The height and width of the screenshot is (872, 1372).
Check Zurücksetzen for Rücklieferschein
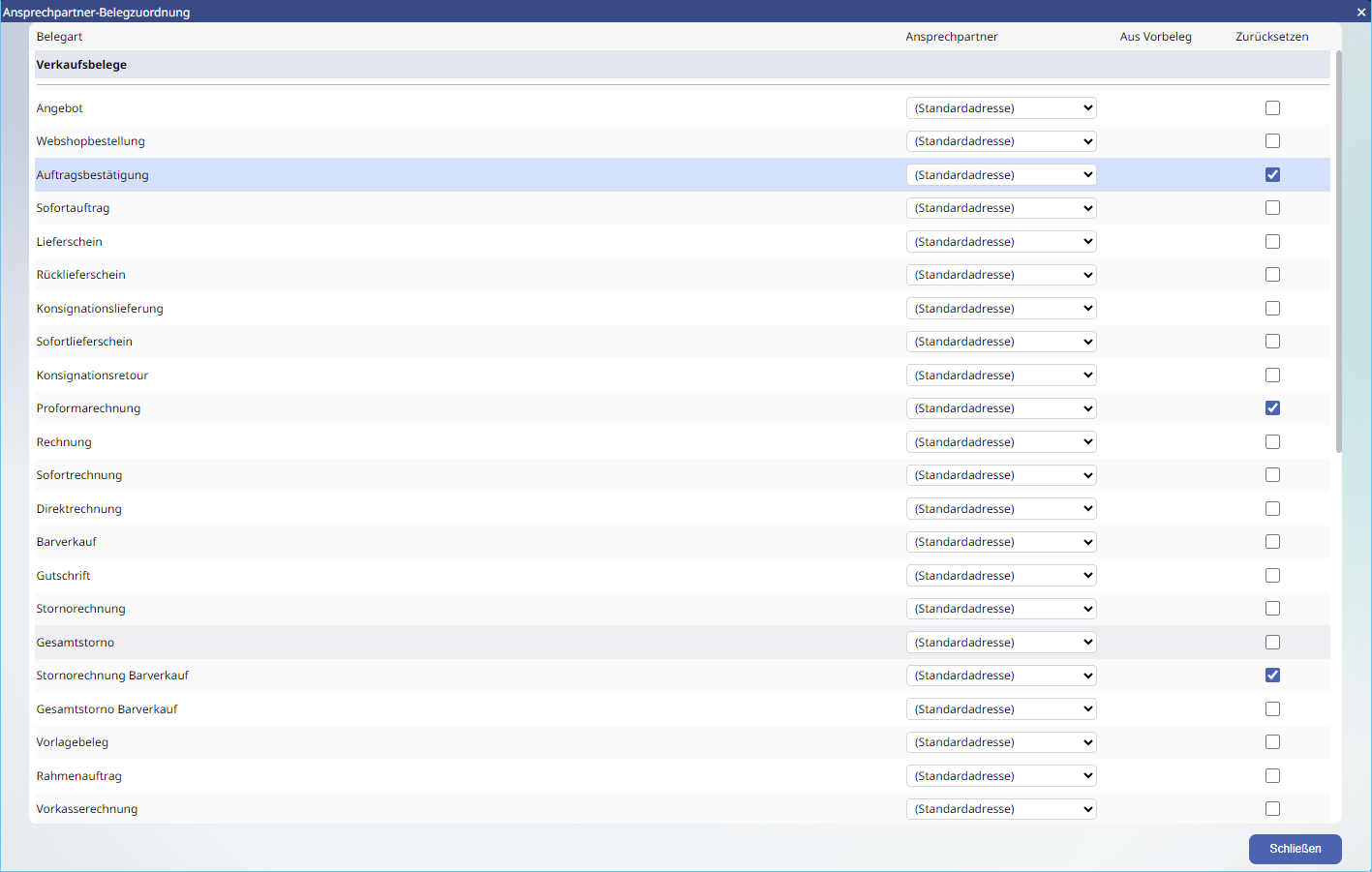pyautogui.click(x=1272, y=275)
